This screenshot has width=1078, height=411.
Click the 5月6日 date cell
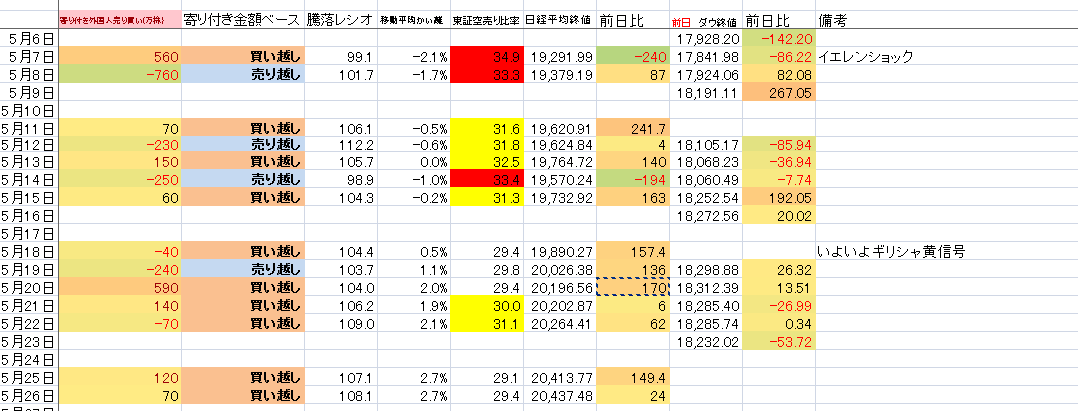coord(29,38)
